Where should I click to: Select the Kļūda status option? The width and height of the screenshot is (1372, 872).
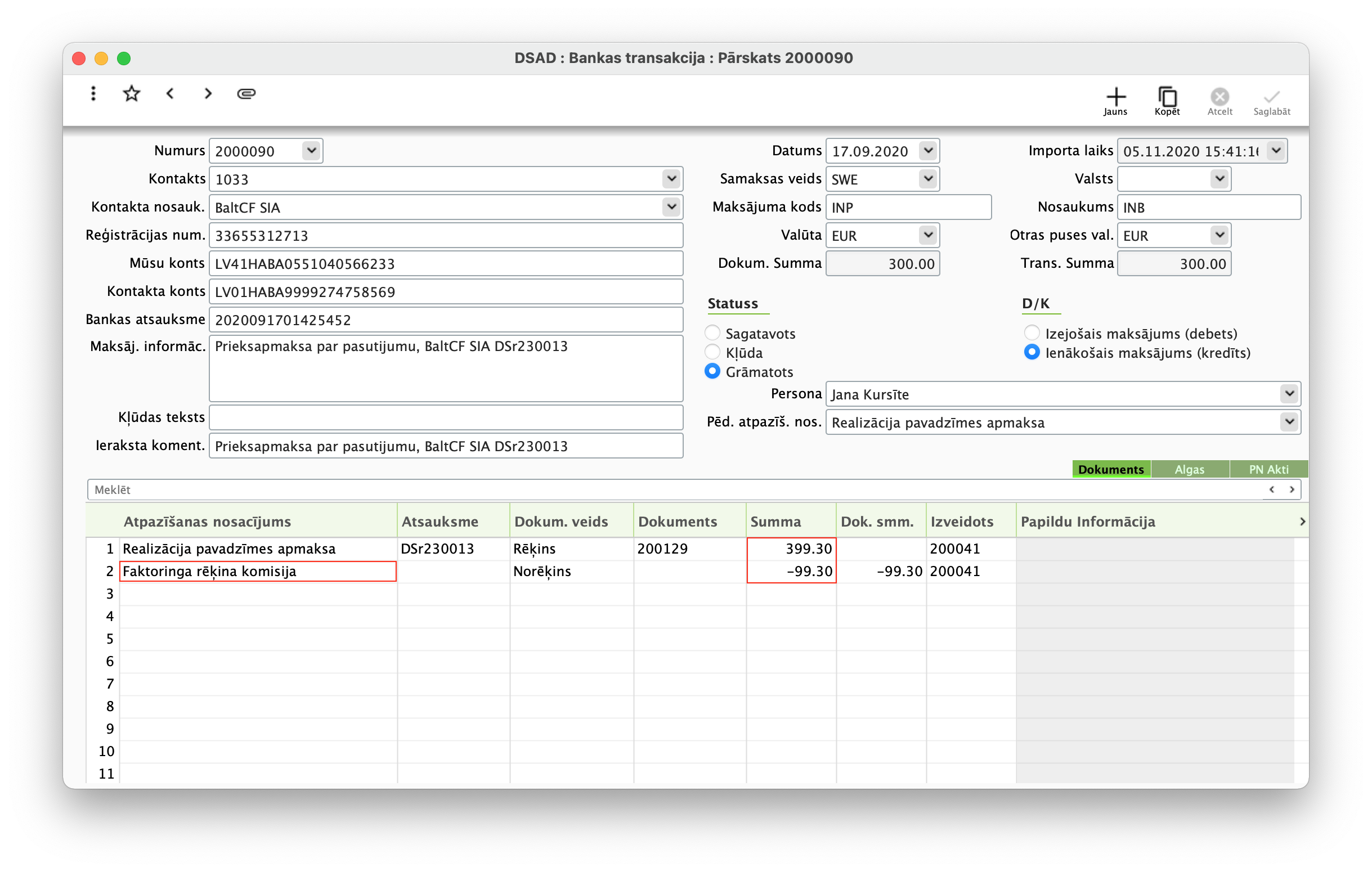click(712, 352)
